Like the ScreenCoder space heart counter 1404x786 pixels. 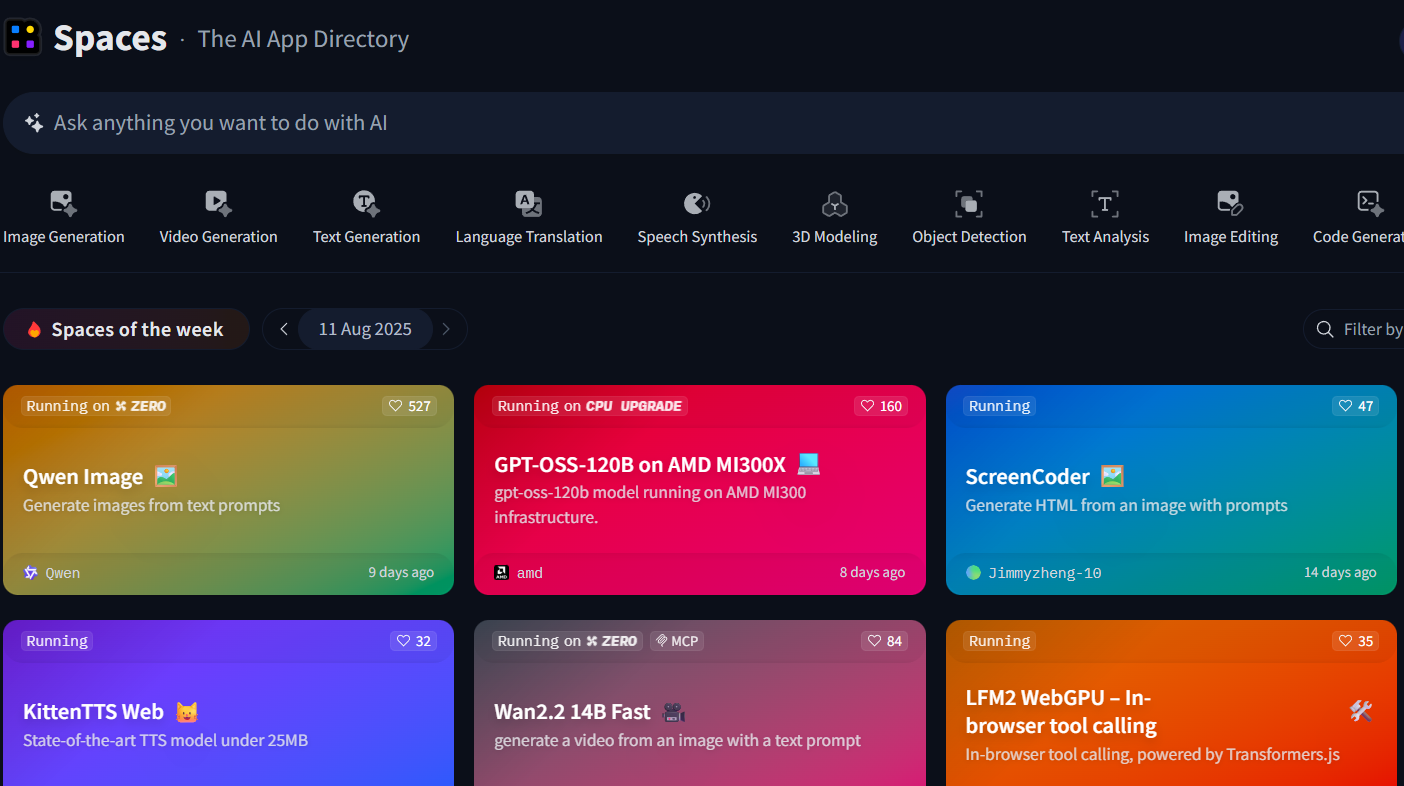(1355, 406)
